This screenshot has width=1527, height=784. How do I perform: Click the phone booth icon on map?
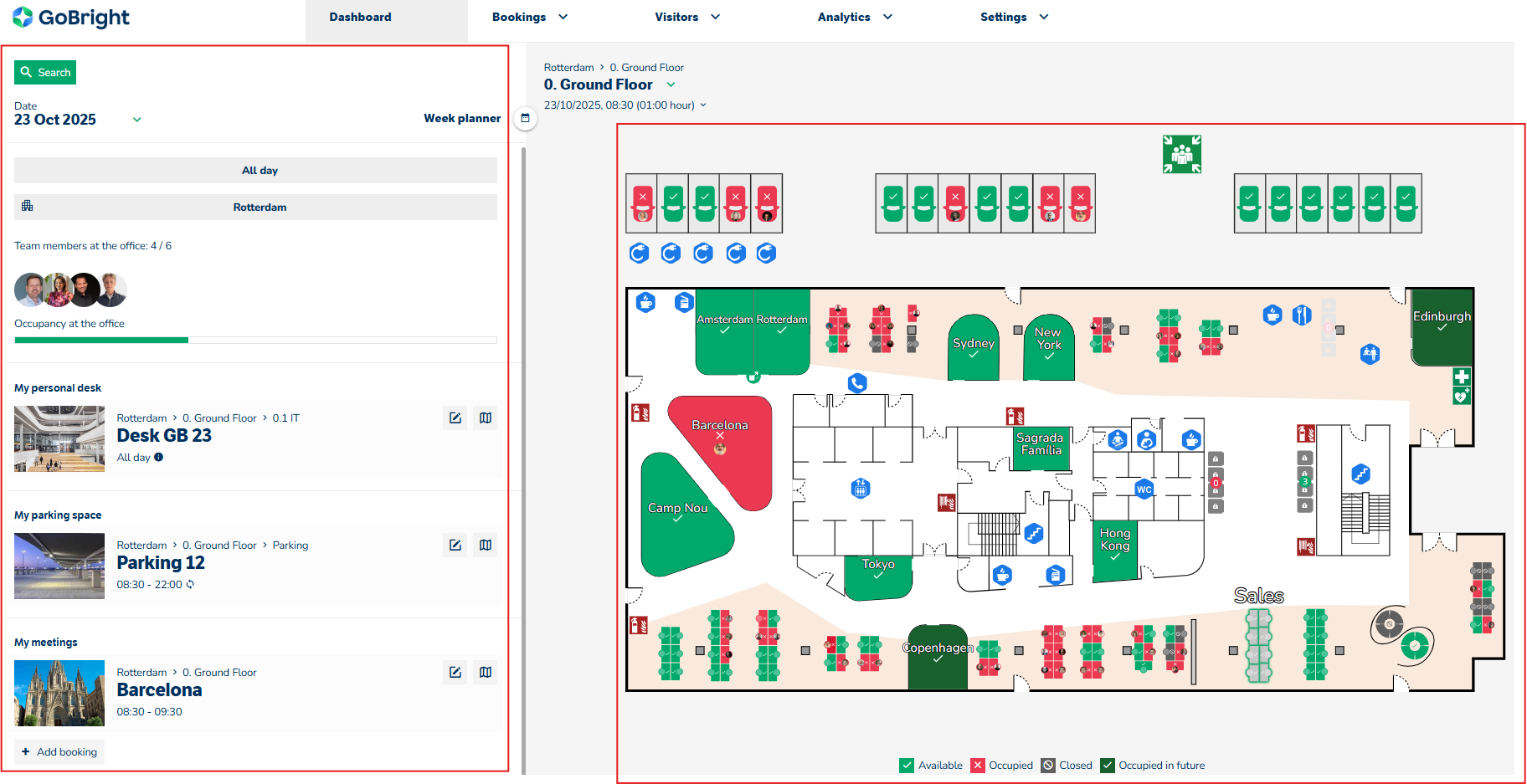tap(857, 383)
